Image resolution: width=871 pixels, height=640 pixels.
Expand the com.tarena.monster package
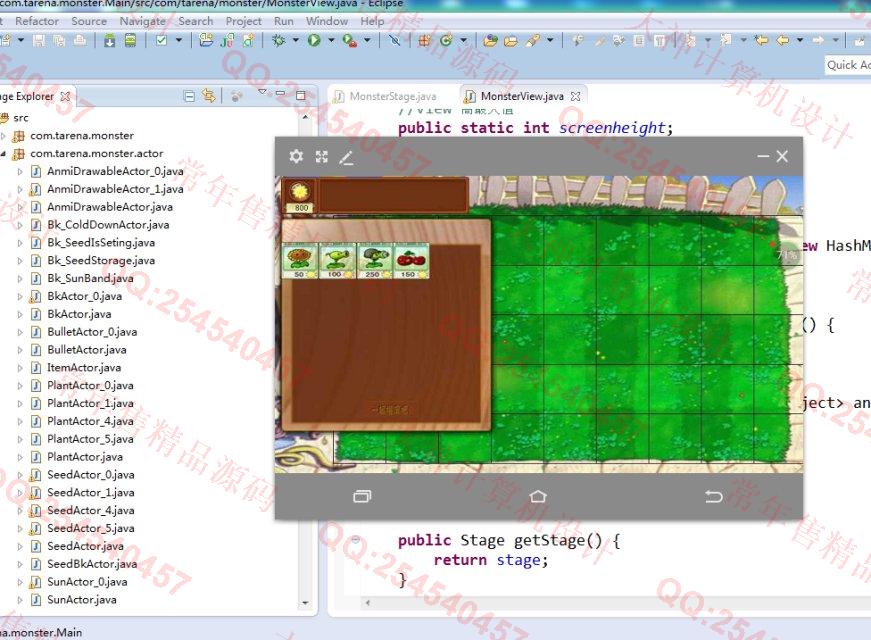[x=3, y=136]
